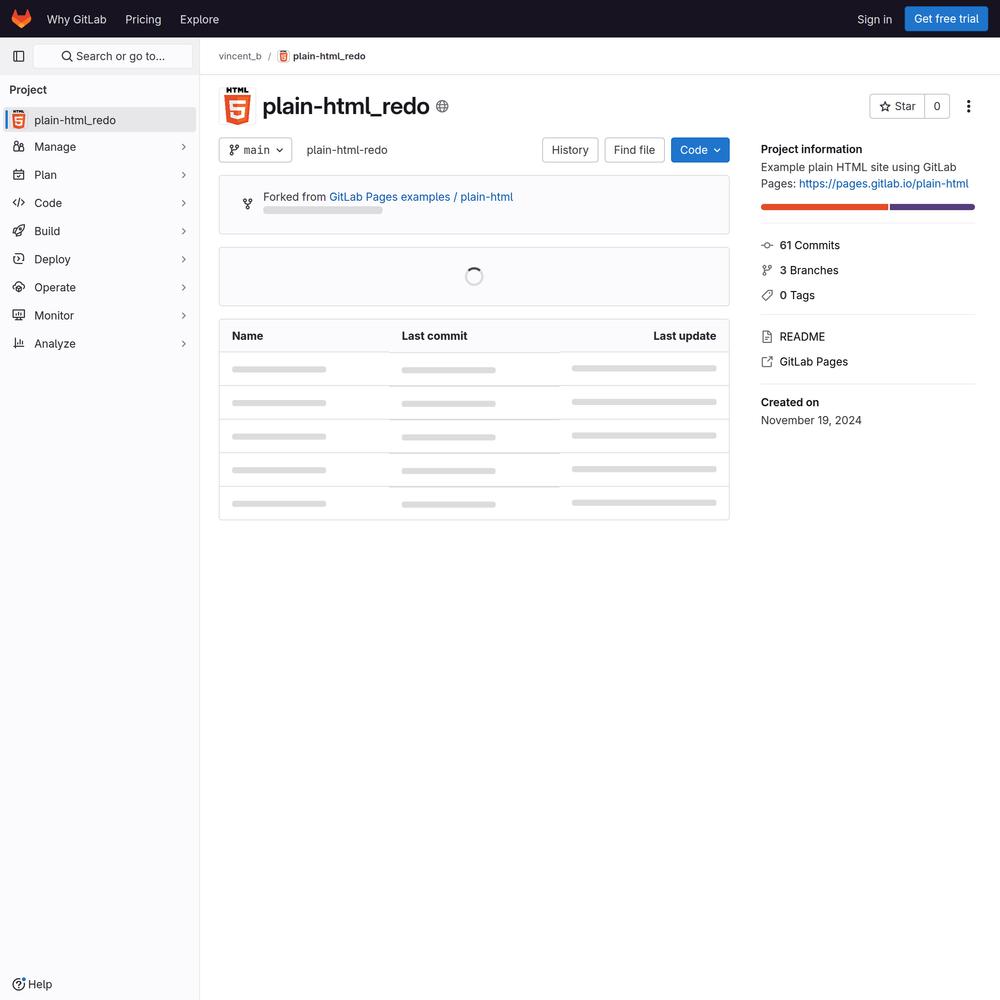Click the Find file button
This screenshot has height=1000, width=1000.
634,150
